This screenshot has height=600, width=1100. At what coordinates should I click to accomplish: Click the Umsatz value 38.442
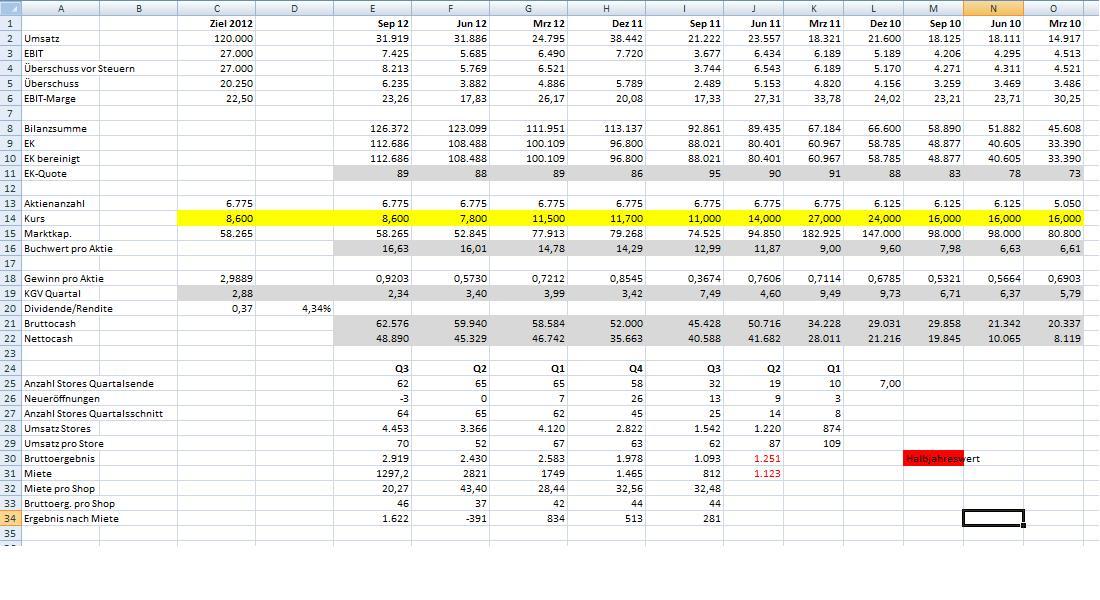tap(606, 39)
